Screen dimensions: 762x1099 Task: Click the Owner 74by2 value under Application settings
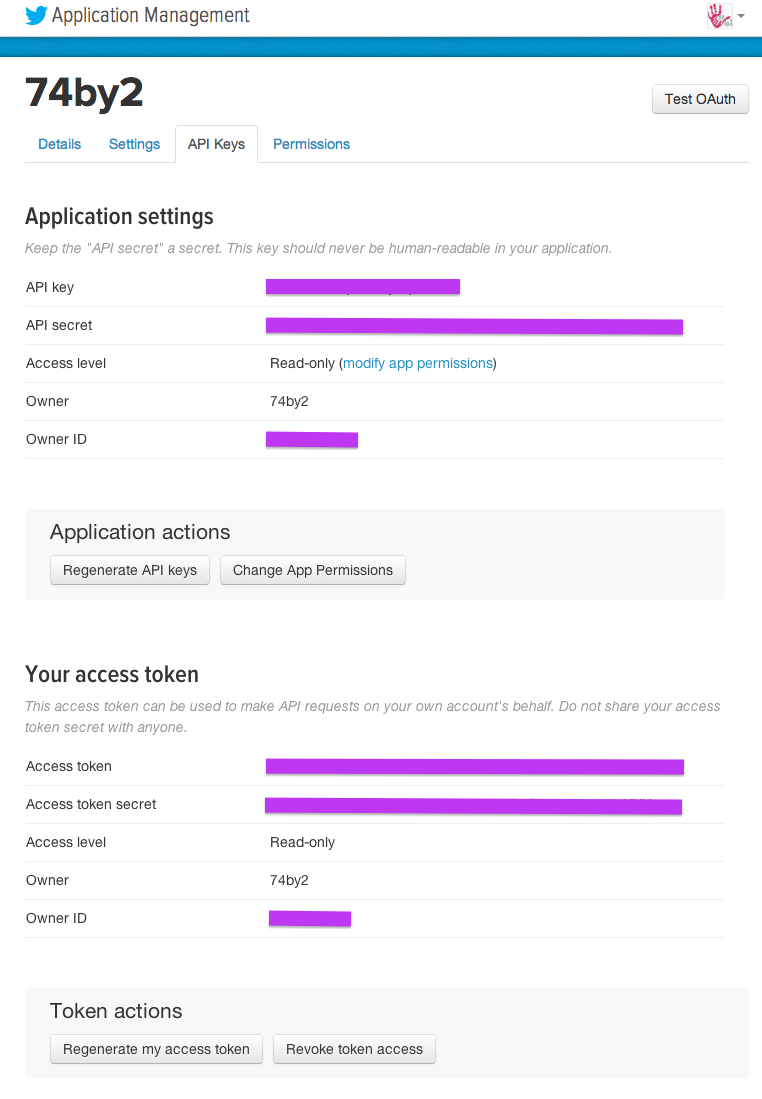(289, 401)
